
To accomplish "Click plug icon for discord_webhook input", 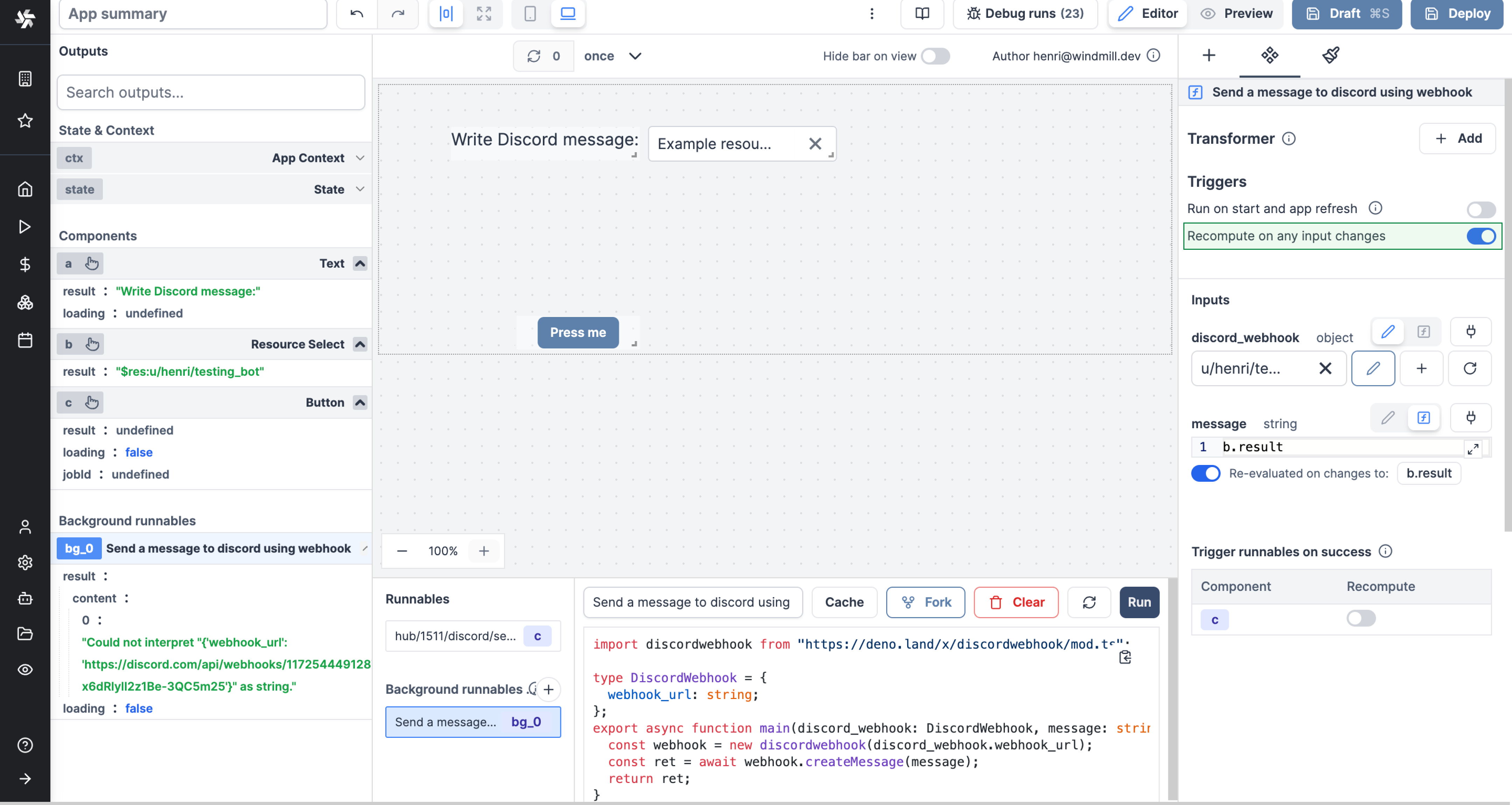I will pyautogui.click(x=1470, y=332).
